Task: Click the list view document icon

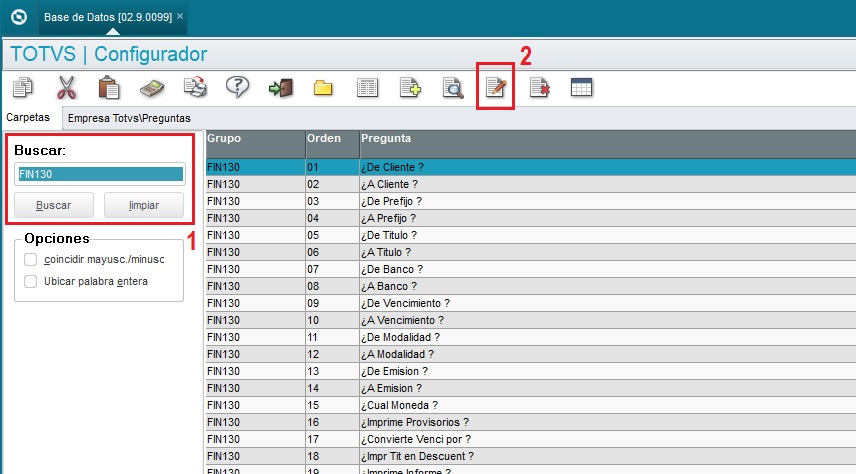Action: (x=367, y=88)
